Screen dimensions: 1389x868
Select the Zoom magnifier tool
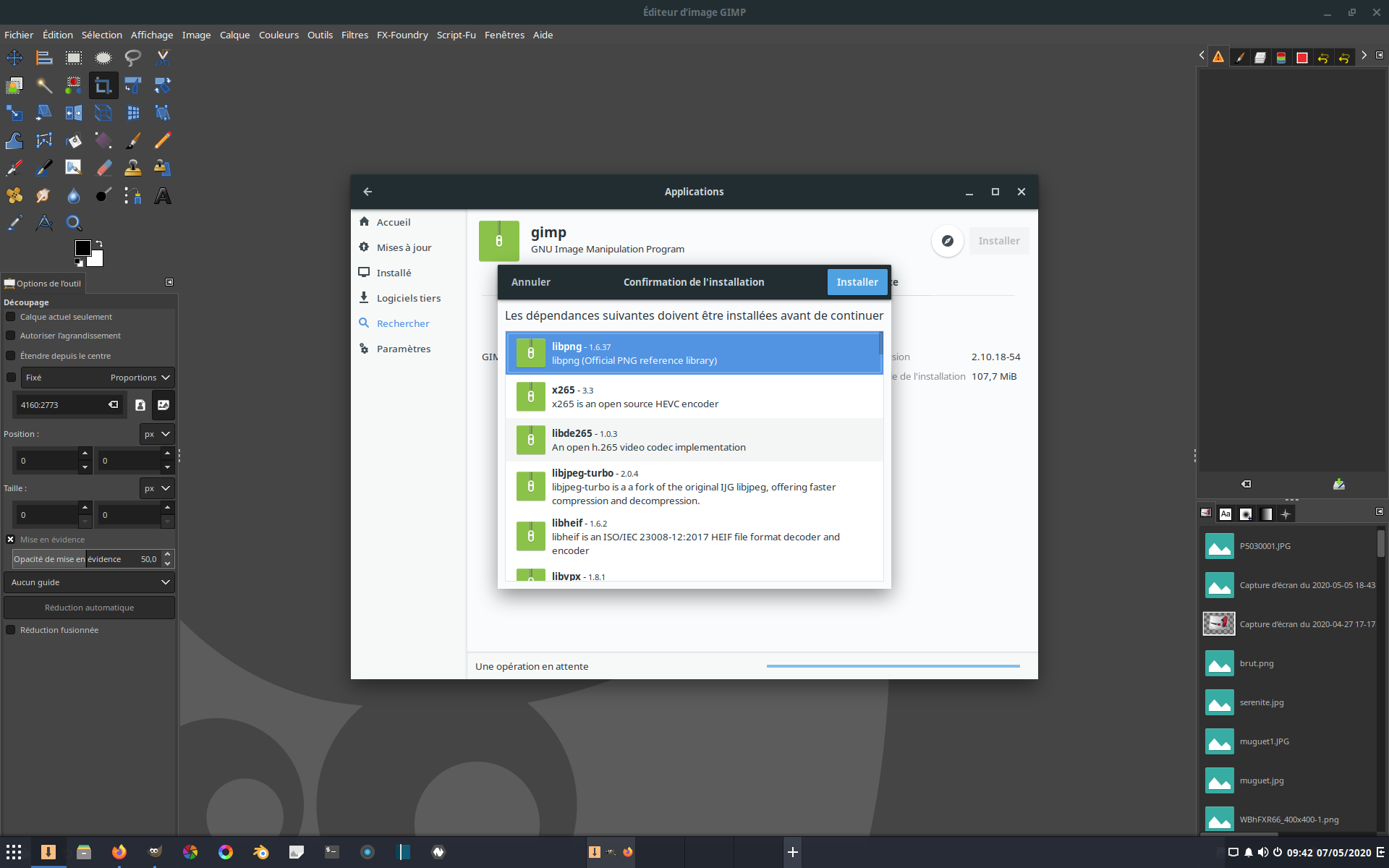[74, 223]
